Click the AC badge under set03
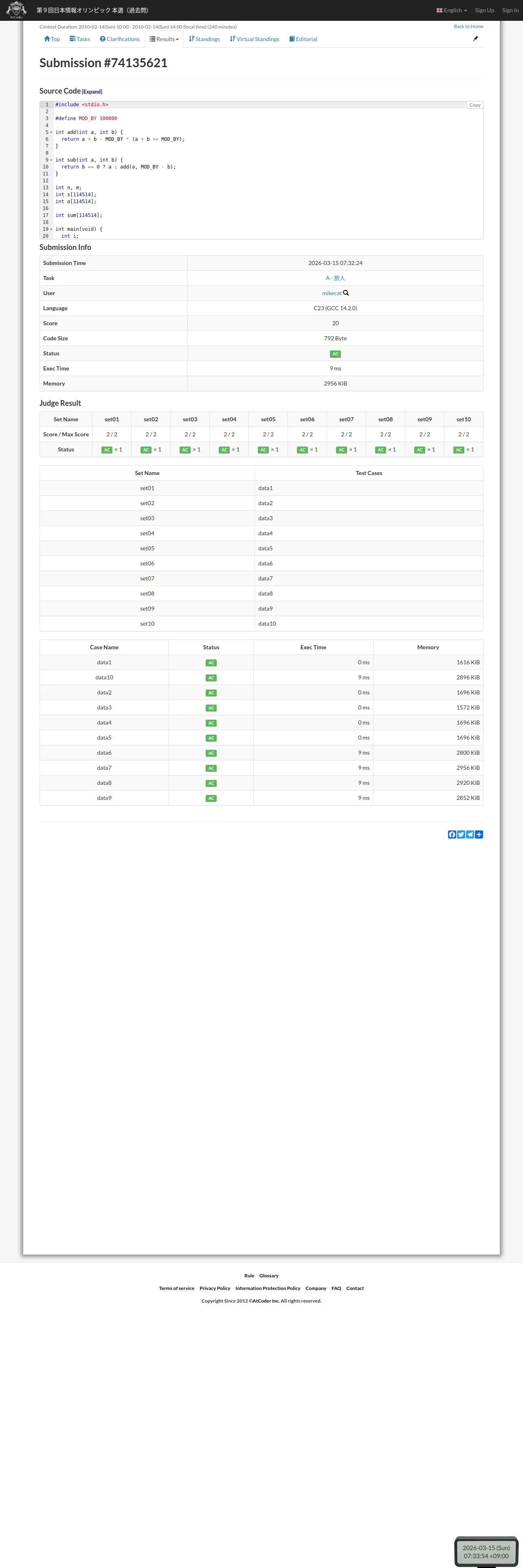The width and height of the screenshot is (523, 1568). [x=185, y=450]
